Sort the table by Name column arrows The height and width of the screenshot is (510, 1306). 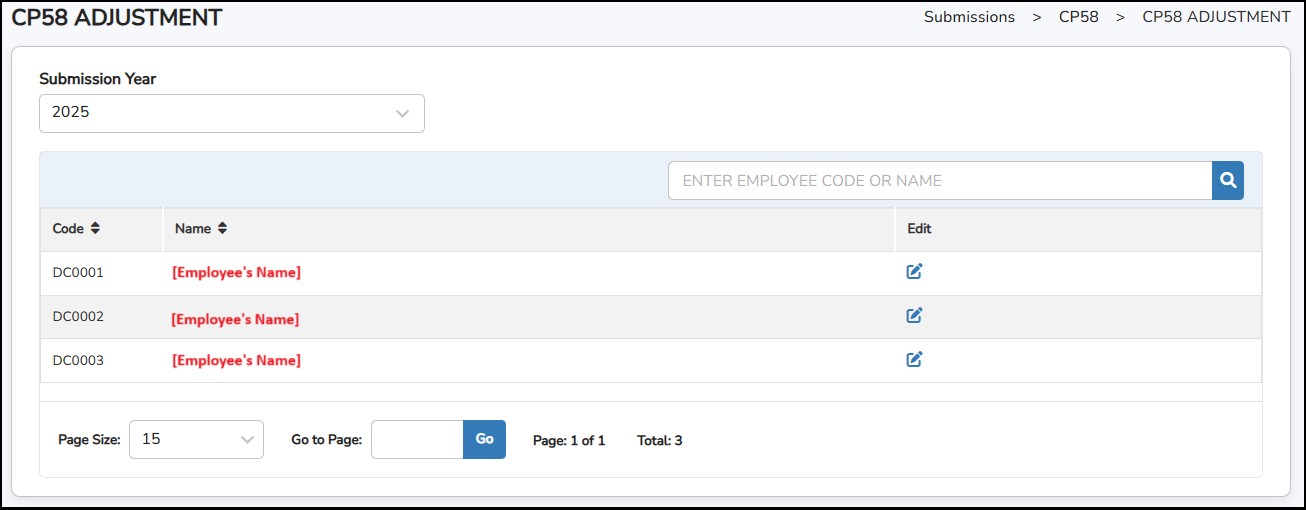coord(222,228)
